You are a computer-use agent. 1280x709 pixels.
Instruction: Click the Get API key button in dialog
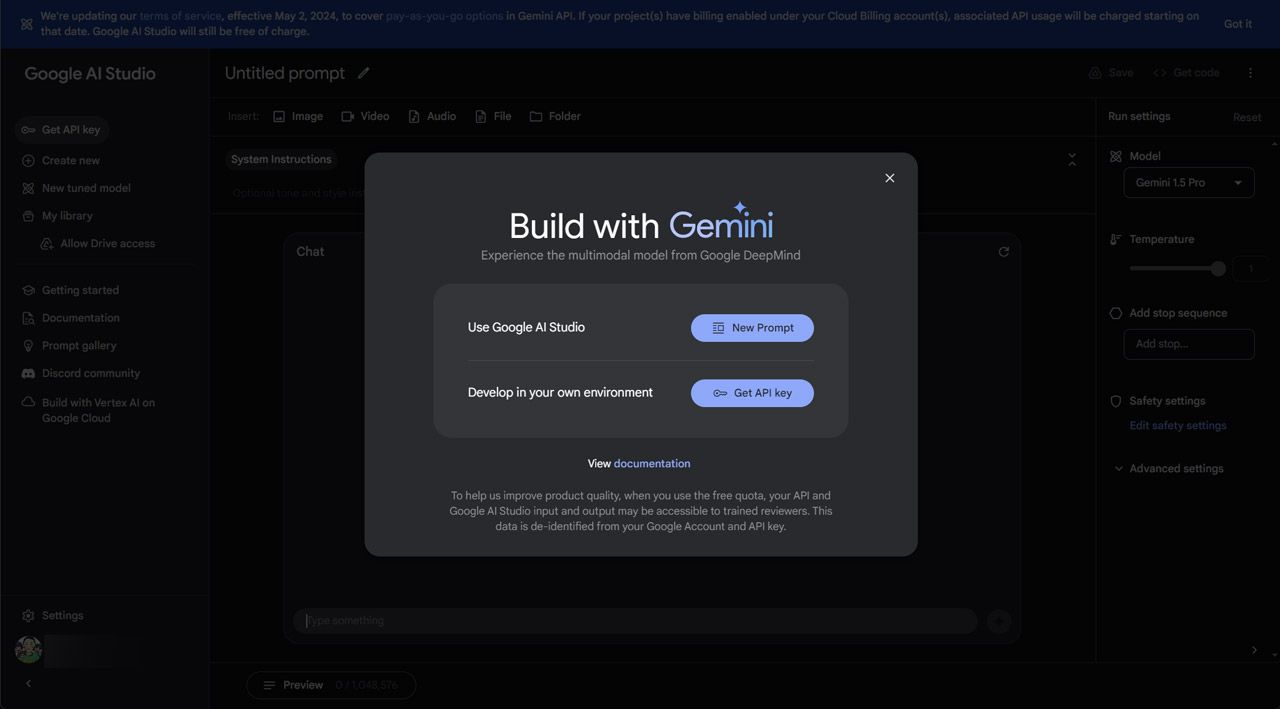point(752,393)
